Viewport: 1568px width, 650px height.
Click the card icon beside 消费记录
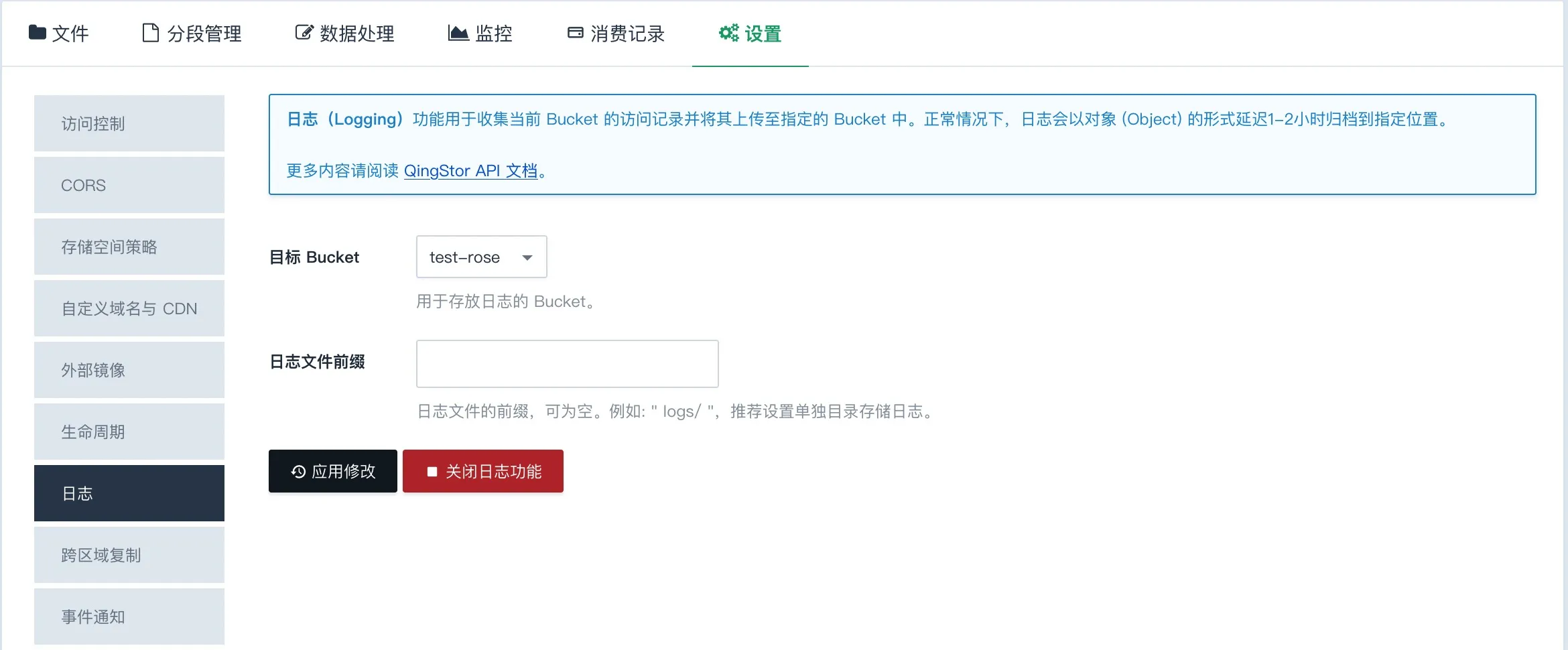click(575, 33)
